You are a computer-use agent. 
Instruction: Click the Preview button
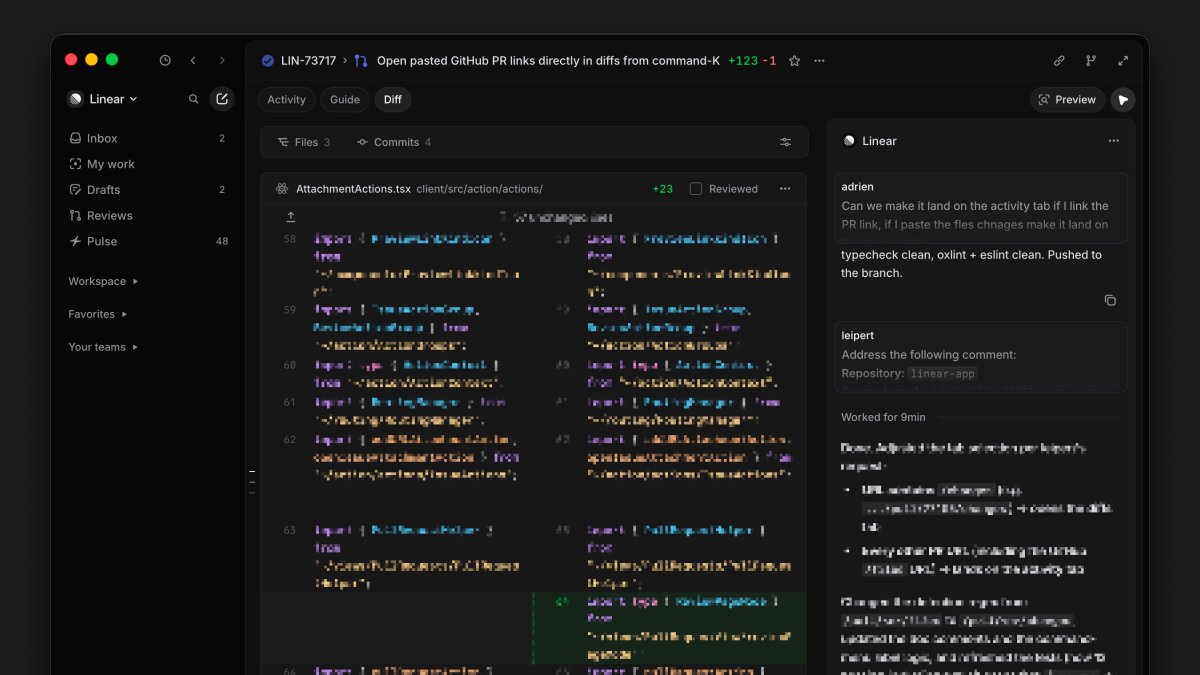(x=1067, y=99)
